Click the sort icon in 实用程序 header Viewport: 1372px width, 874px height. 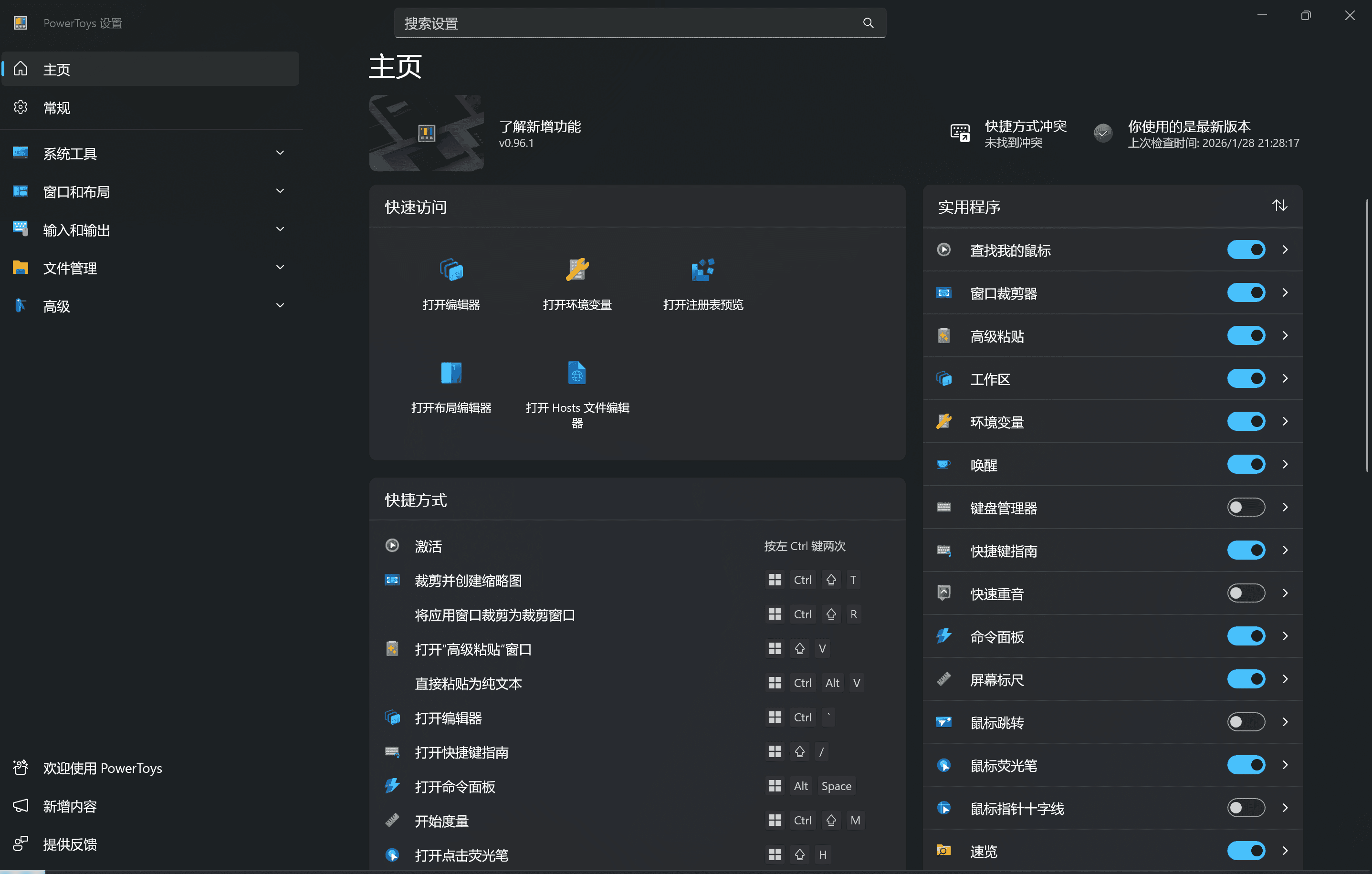[1280, 206]
